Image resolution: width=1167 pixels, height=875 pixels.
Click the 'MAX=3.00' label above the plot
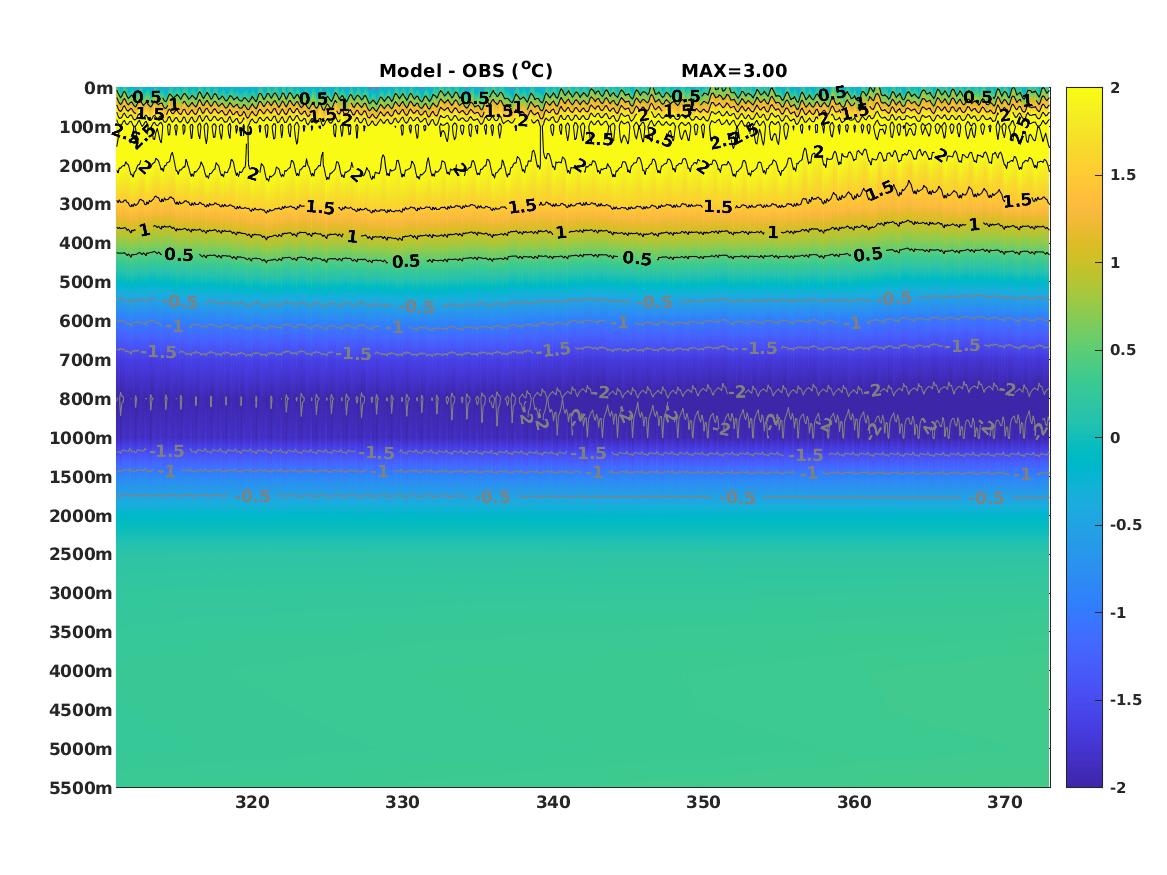(734, 71)
